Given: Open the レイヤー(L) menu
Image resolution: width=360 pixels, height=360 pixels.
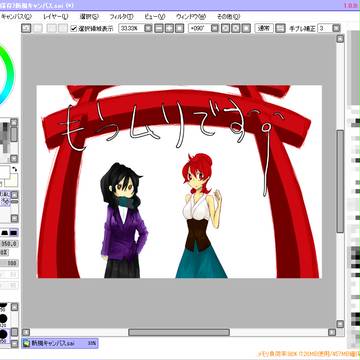Looking at the screenshot, I should (x=56, y=16).
